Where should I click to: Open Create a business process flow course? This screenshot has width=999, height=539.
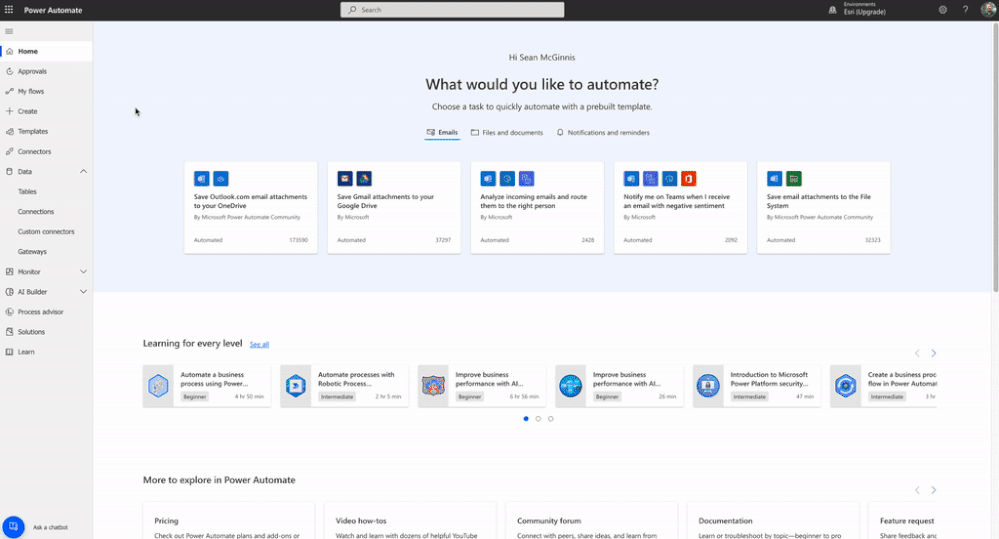coord(884,385)
